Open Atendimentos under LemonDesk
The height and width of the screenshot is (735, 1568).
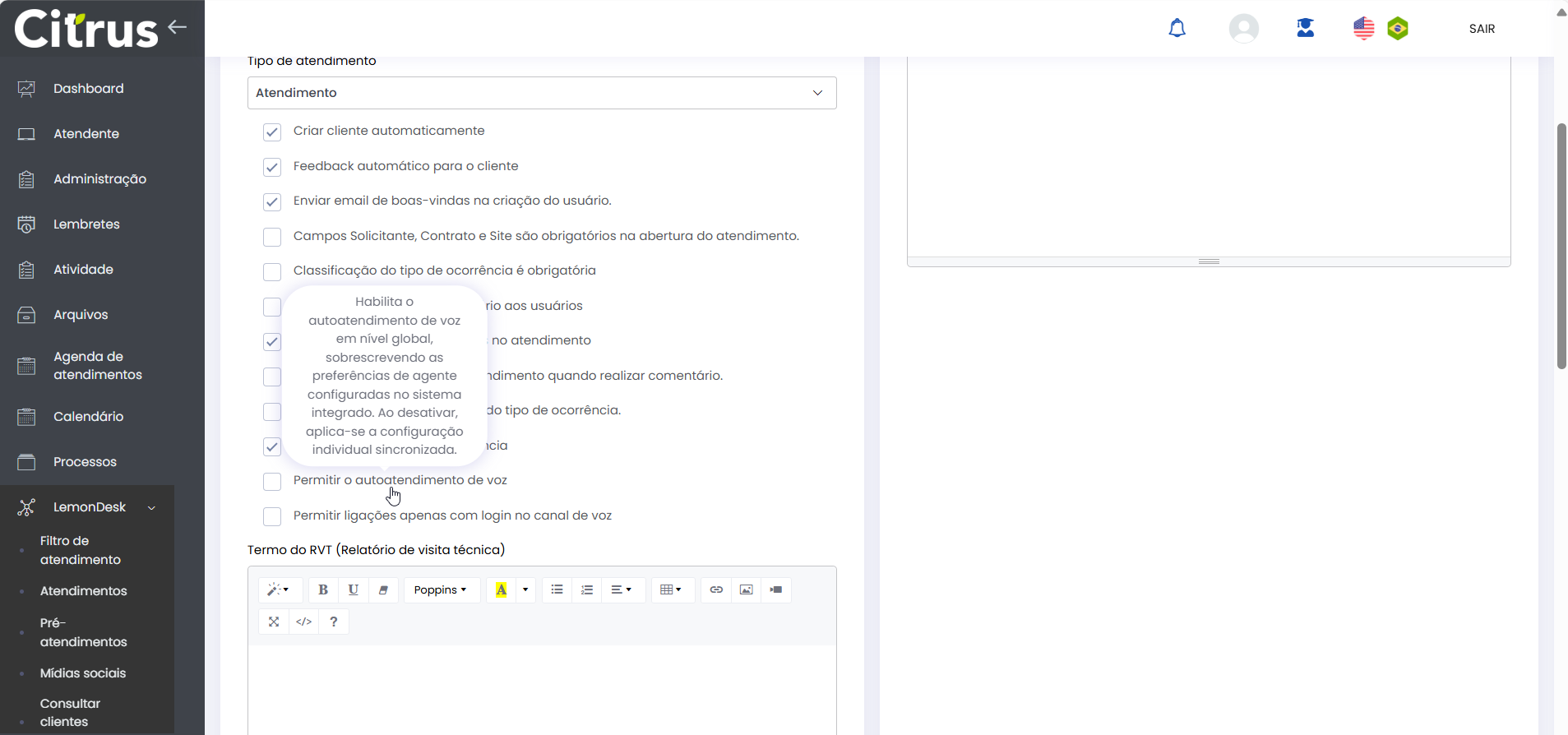point(83,591)
